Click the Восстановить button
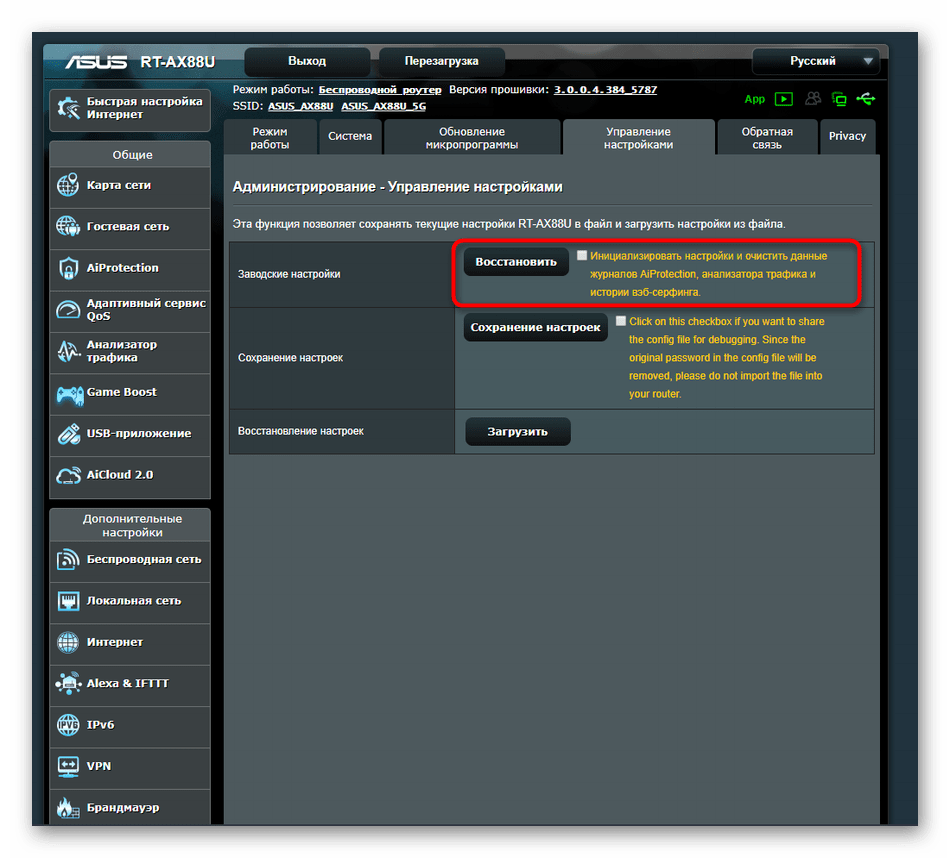 click(x=516, y=262)
